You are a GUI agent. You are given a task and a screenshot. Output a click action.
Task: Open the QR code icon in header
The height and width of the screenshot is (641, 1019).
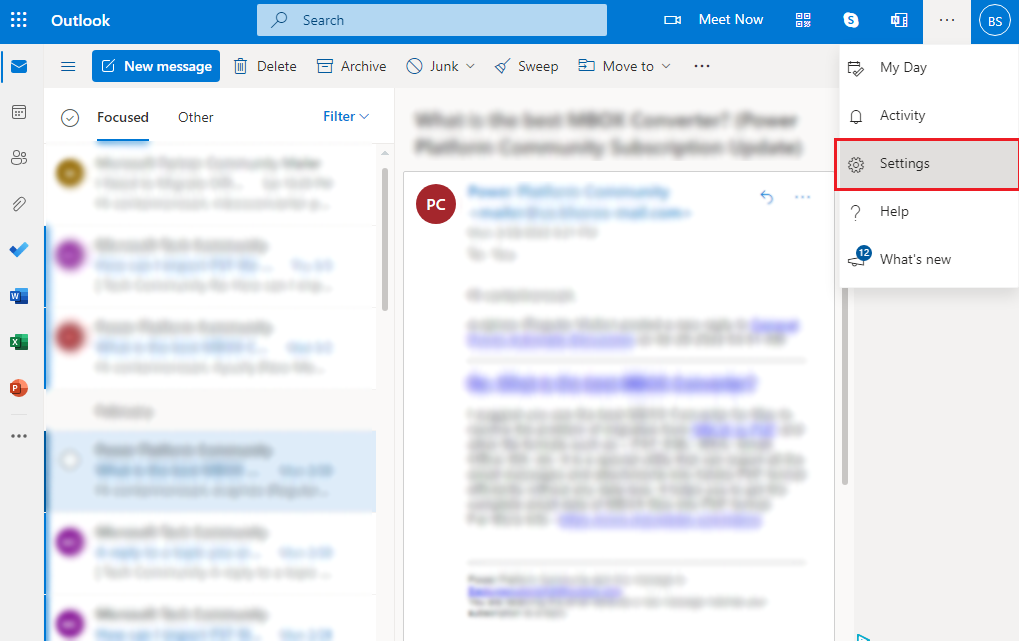(803, 20)
